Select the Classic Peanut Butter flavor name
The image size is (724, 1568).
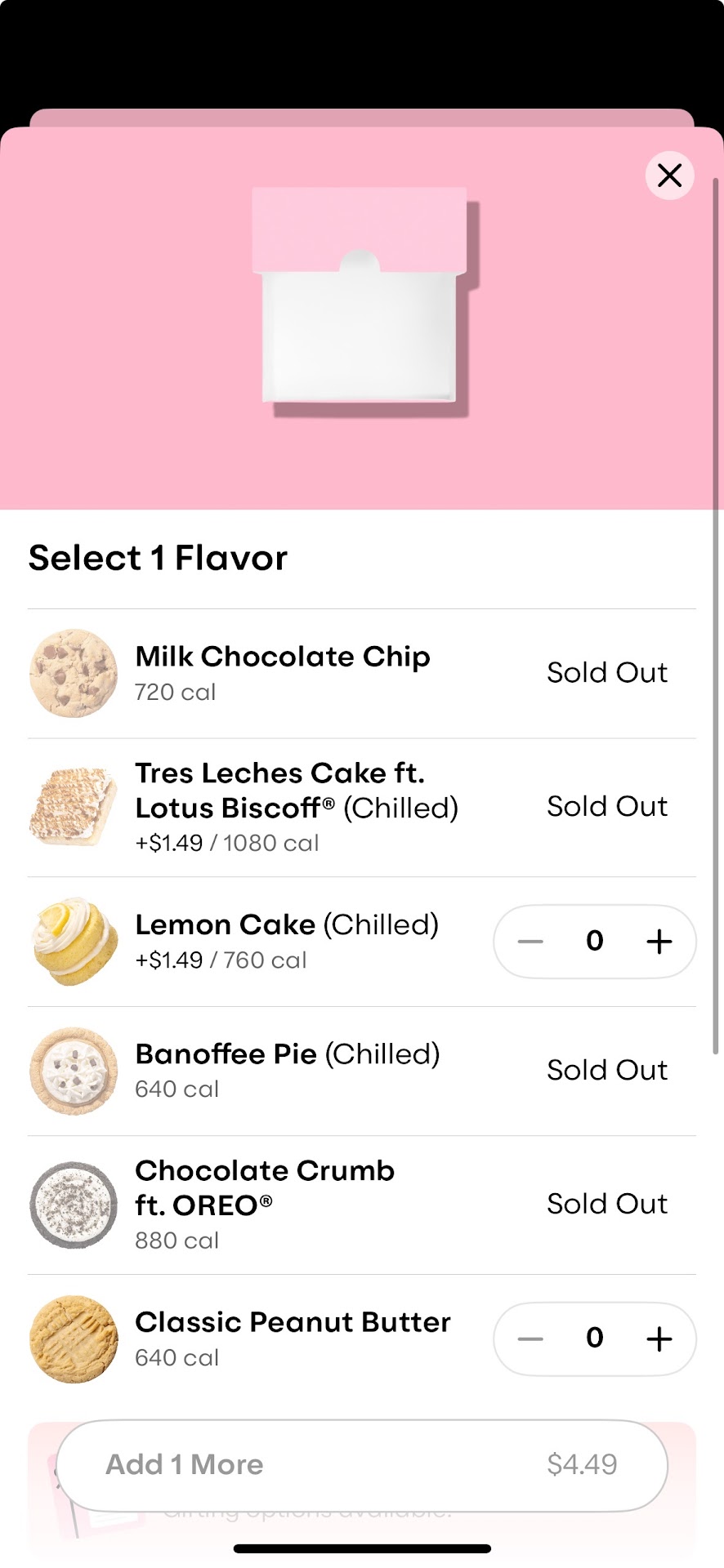click(x=293, y=1321)
